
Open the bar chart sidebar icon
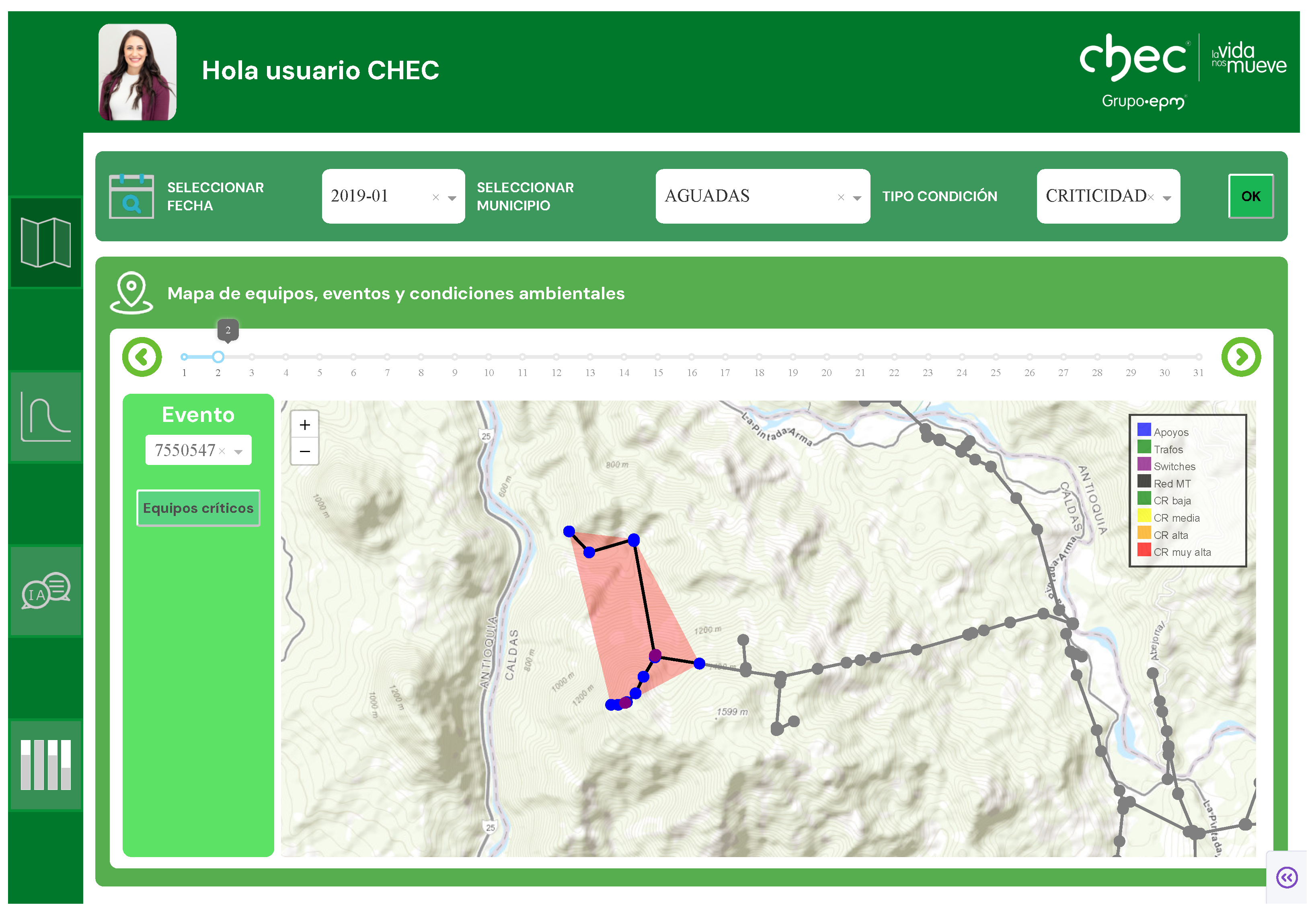(45, 765)
